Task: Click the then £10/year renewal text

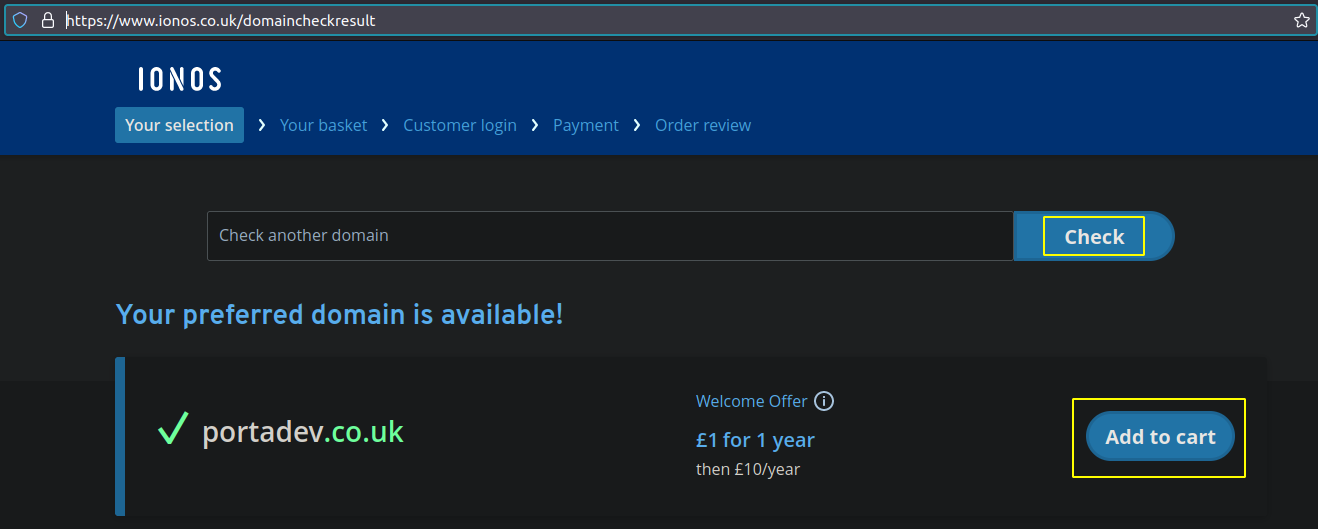Action: [x=748, y=469]
